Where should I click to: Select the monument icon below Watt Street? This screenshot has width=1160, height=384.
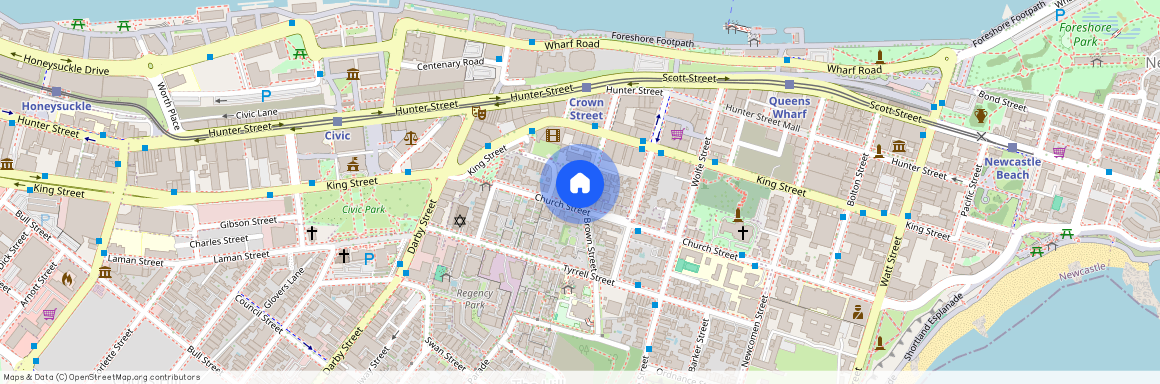[x=880, y=343]
